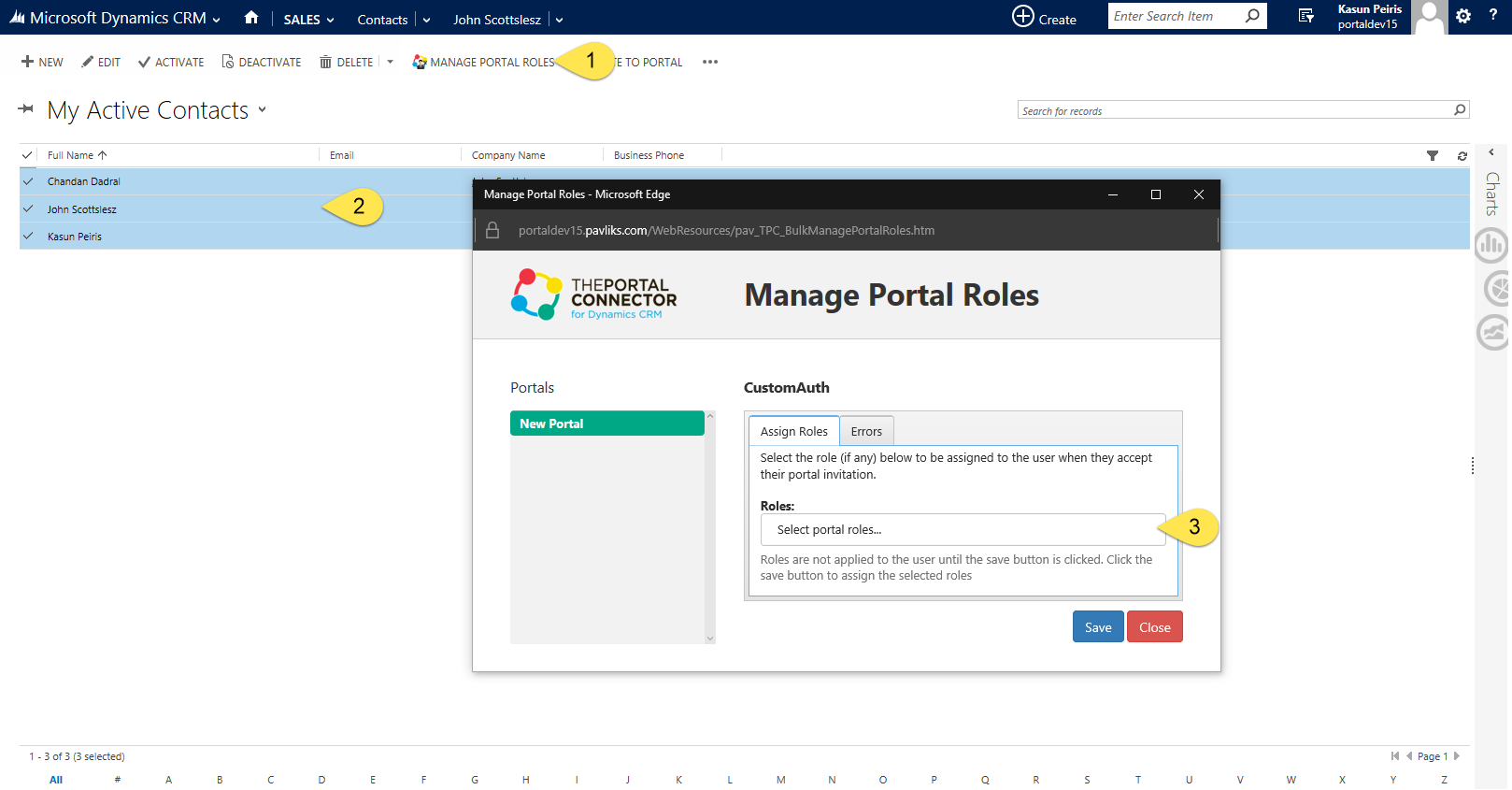Click DEACTIVATE command

point(262,63)
